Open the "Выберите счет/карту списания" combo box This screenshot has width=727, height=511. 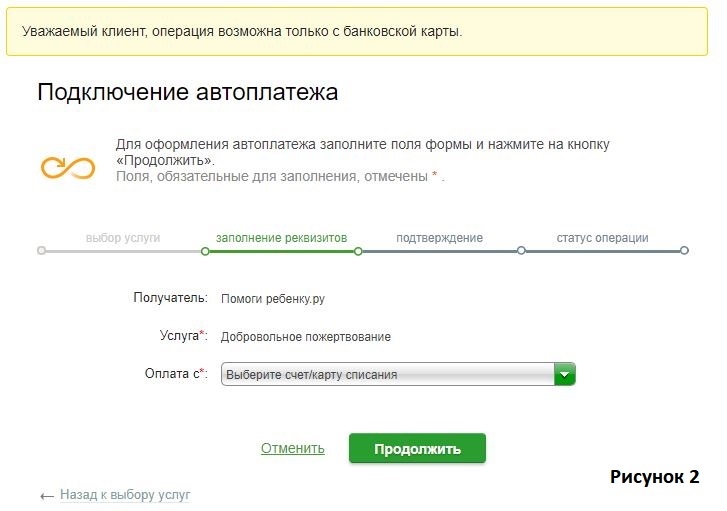coord(388,374)
